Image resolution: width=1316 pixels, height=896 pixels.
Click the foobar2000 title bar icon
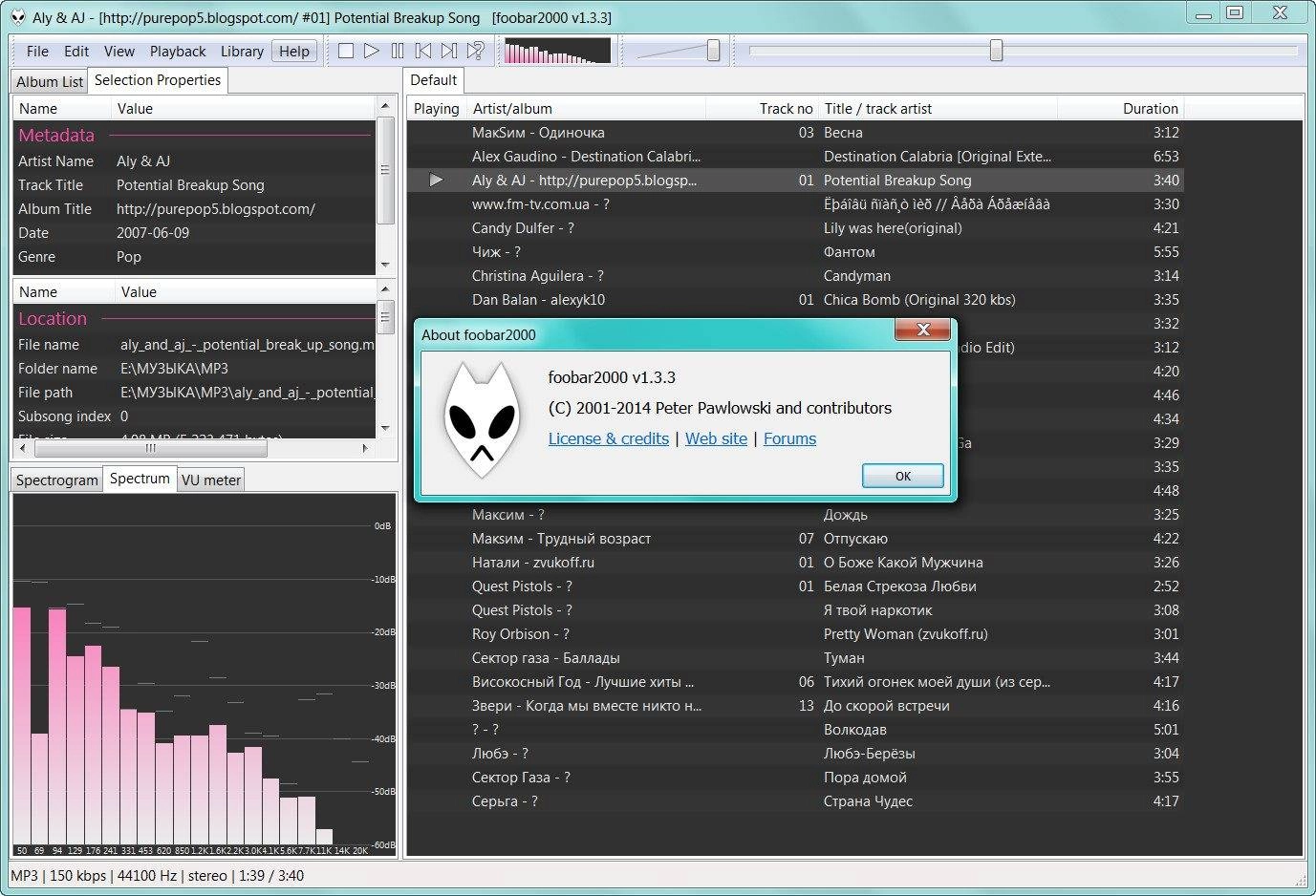[x=18, y=17]
